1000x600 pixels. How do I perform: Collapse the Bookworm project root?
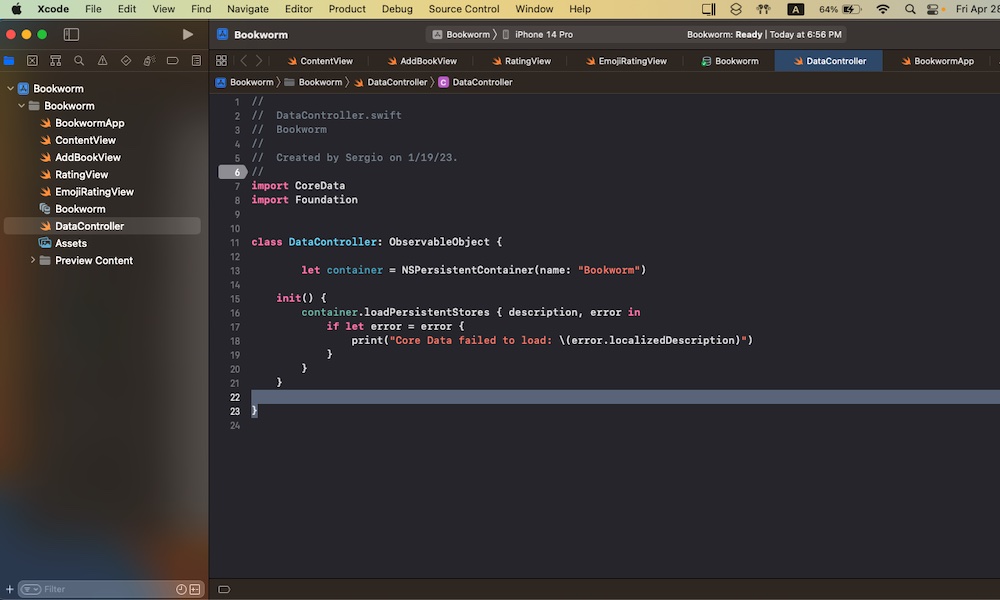(10, 89)
